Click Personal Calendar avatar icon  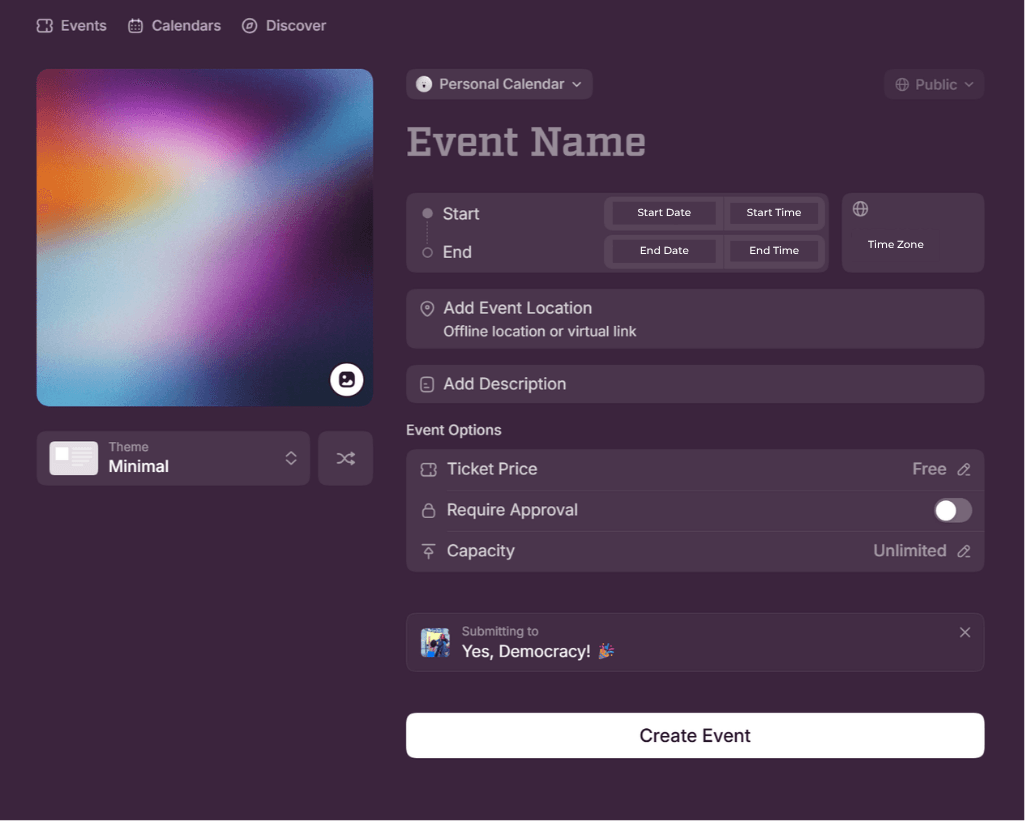pos(424,84)
